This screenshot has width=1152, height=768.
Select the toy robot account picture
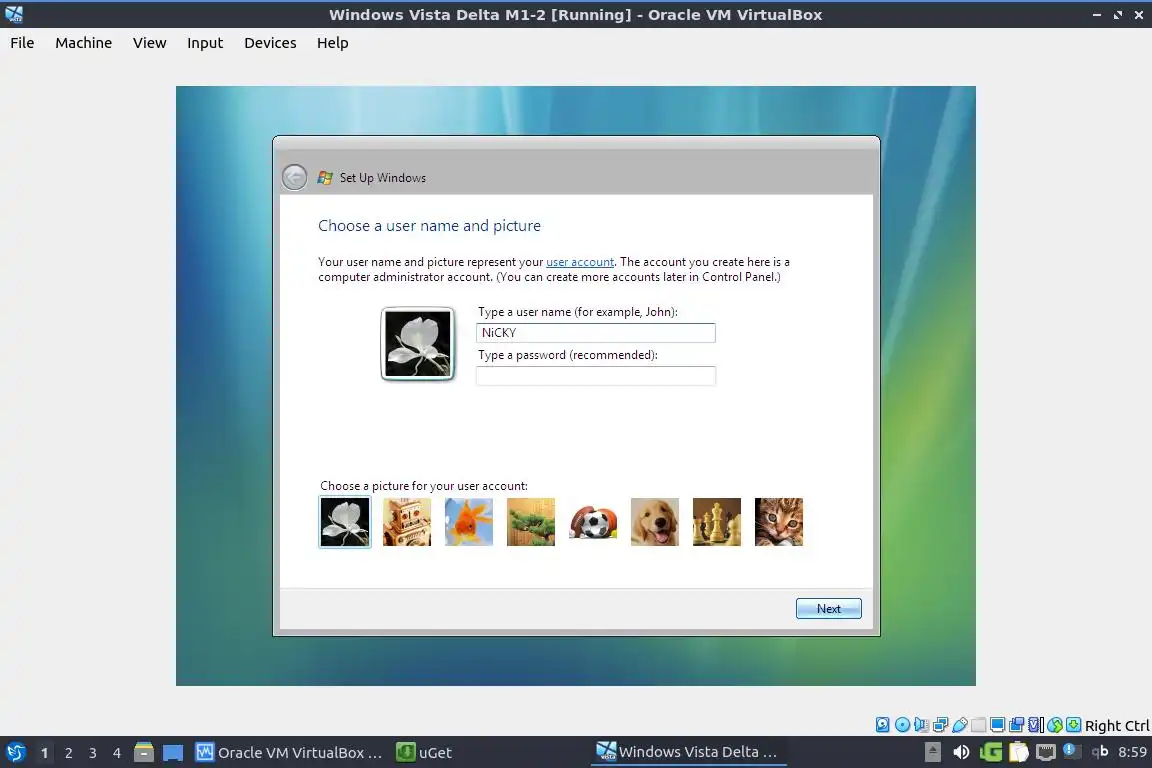point(407,522)
